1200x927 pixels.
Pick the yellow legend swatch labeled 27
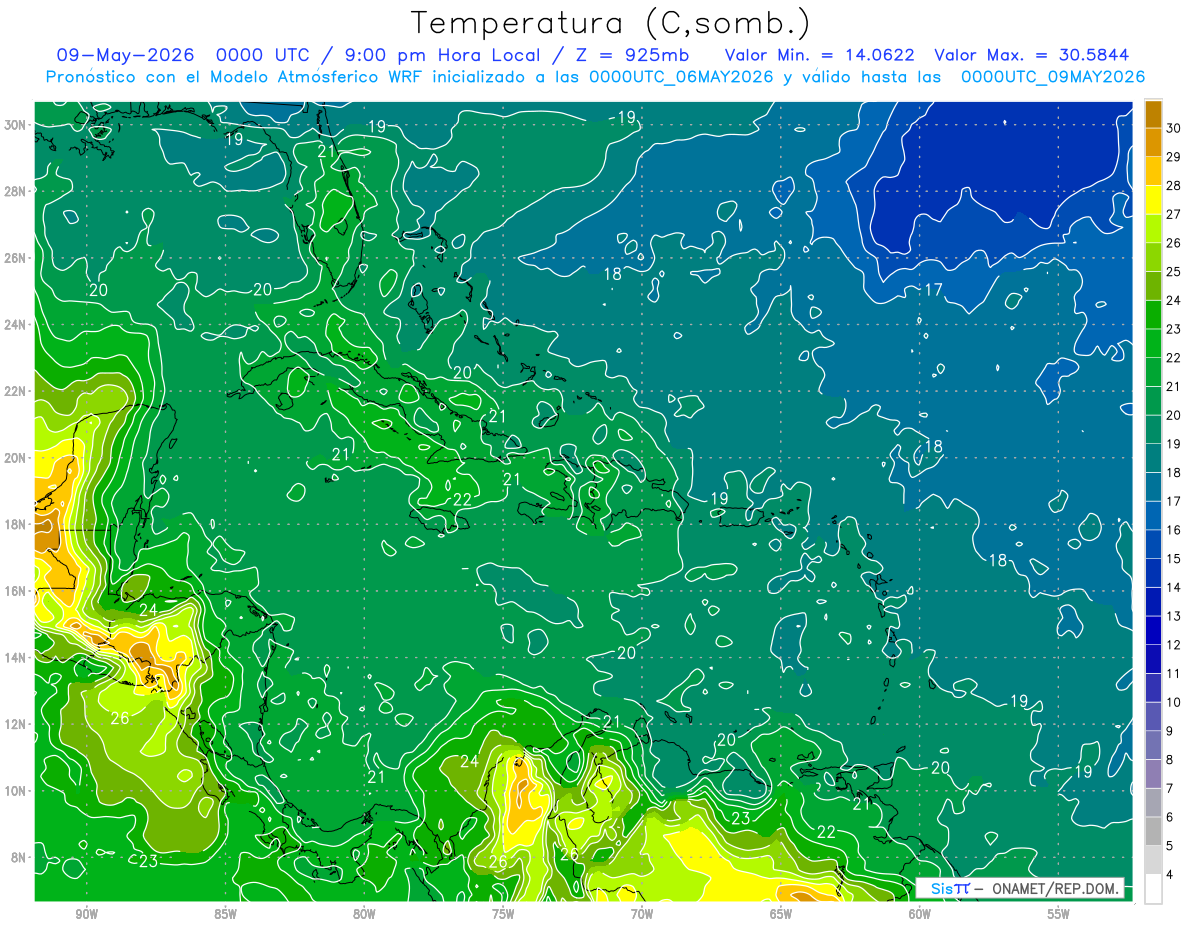pyautogui.click(x=1153, y=200)
